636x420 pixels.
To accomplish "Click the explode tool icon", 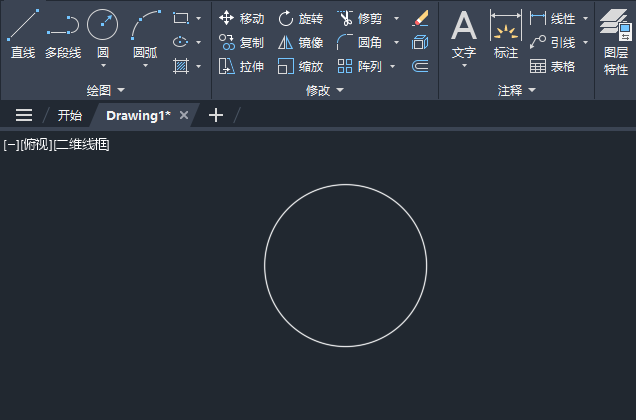I will coord(420,42).
